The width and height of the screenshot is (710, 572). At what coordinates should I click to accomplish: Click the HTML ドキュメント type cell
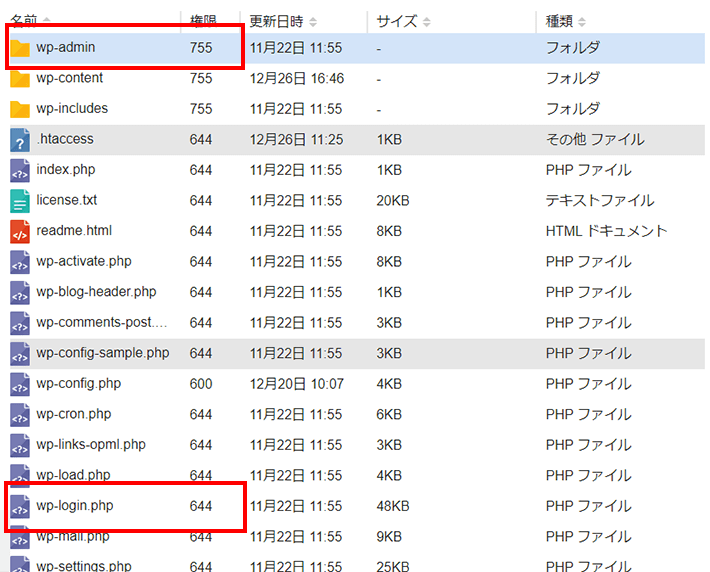tap(606, 231)
